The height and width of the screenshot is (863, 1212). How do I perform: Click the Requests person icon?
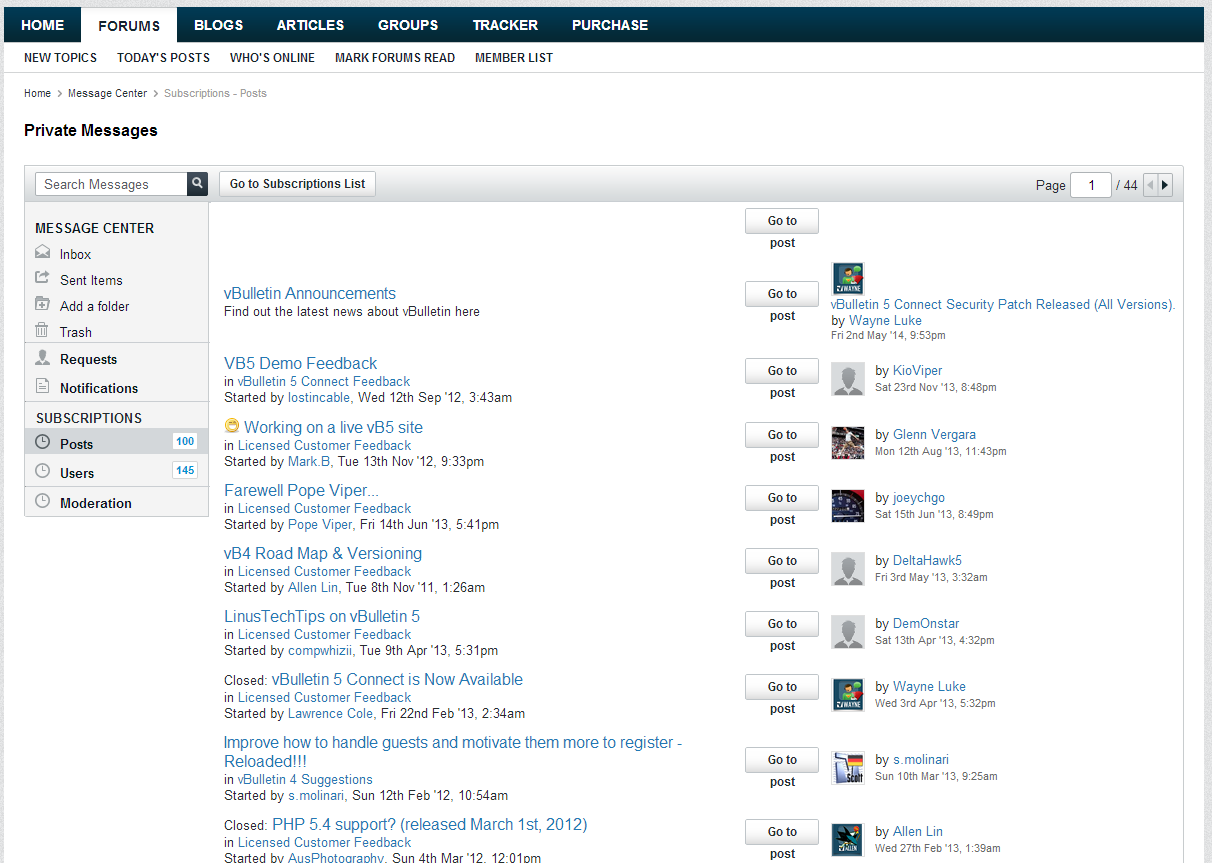coord(43,358)
